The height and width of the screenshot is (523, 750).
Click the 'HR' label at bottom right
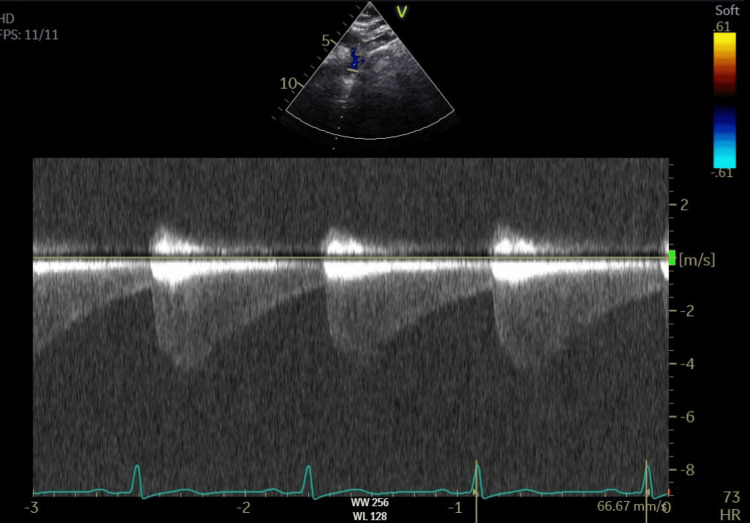click(x=730, y=515)
